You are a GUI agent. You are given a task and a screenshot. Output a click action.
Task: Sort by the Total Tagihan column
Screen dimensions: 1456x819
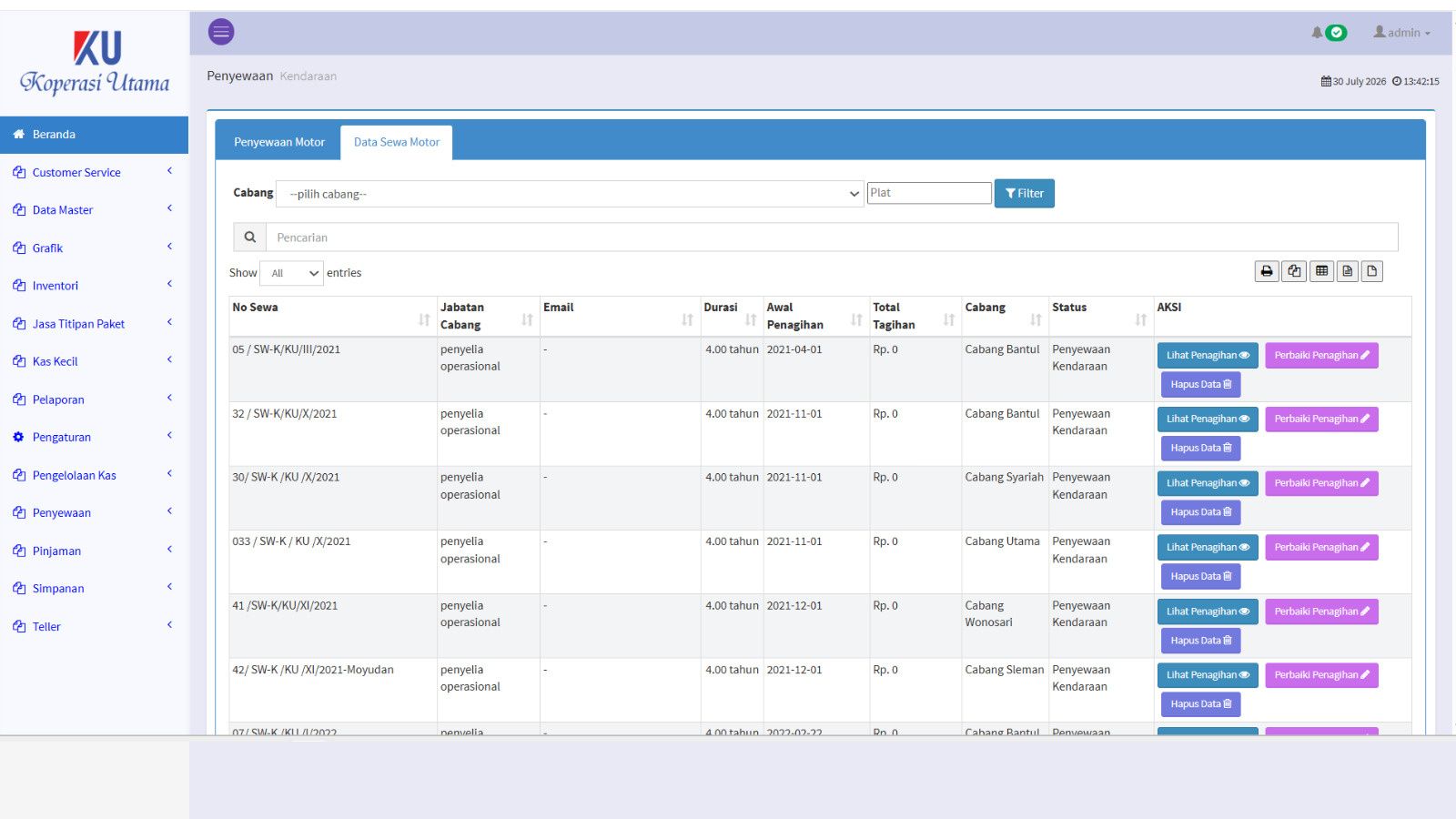pos(915,316)
